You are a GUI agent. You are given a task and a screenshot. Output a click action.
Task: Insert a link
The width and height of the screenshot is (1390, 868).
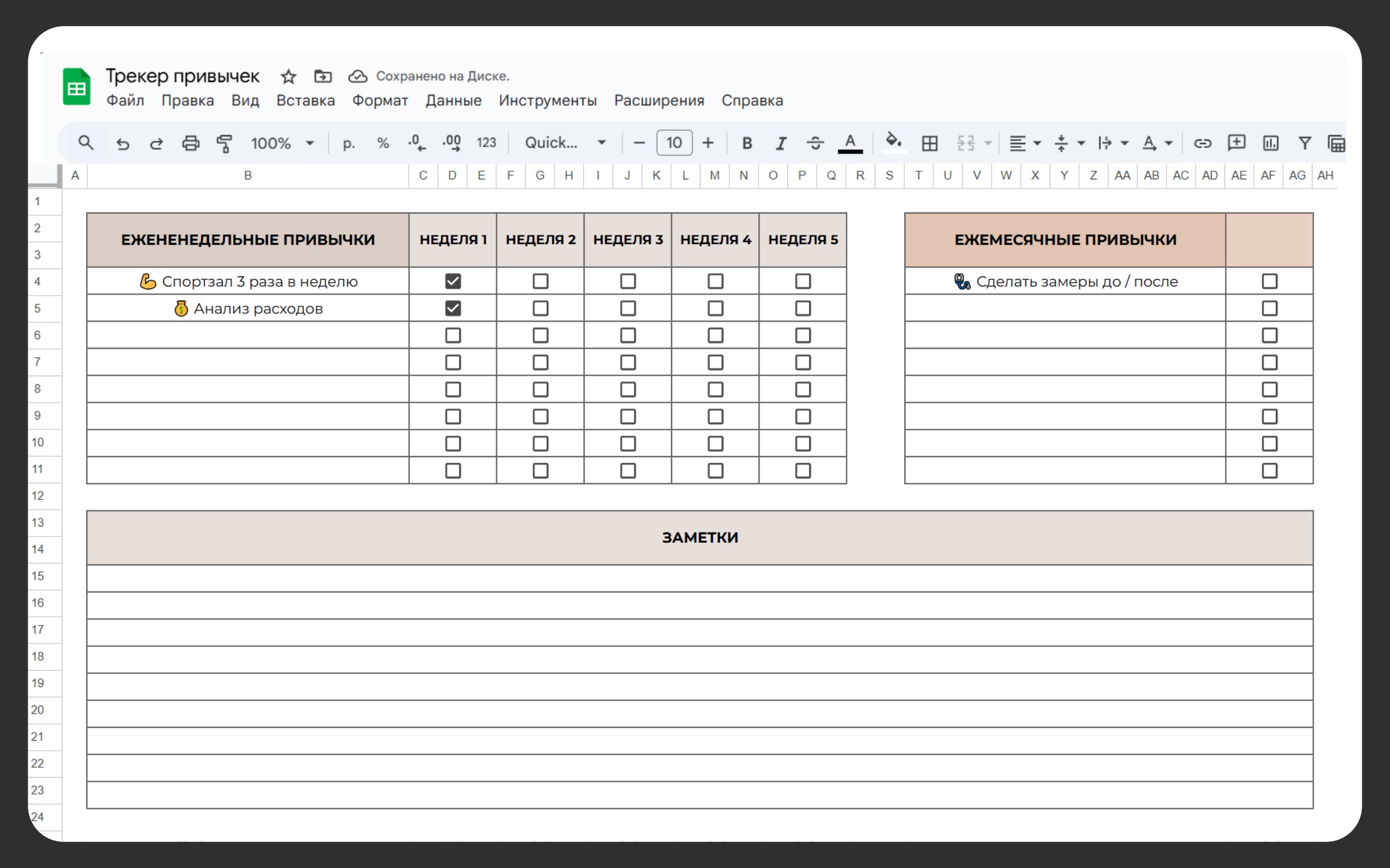1202,143
